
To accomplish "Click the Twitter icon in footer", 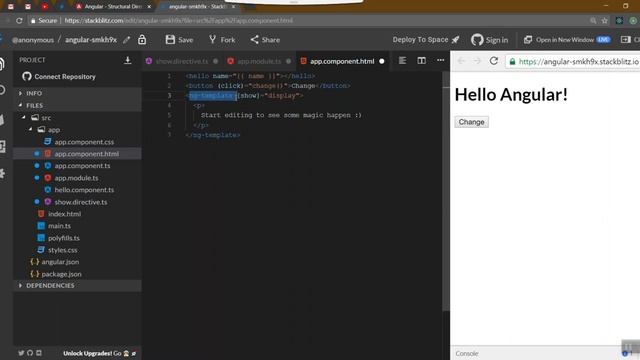I will [x=21, y=353].
